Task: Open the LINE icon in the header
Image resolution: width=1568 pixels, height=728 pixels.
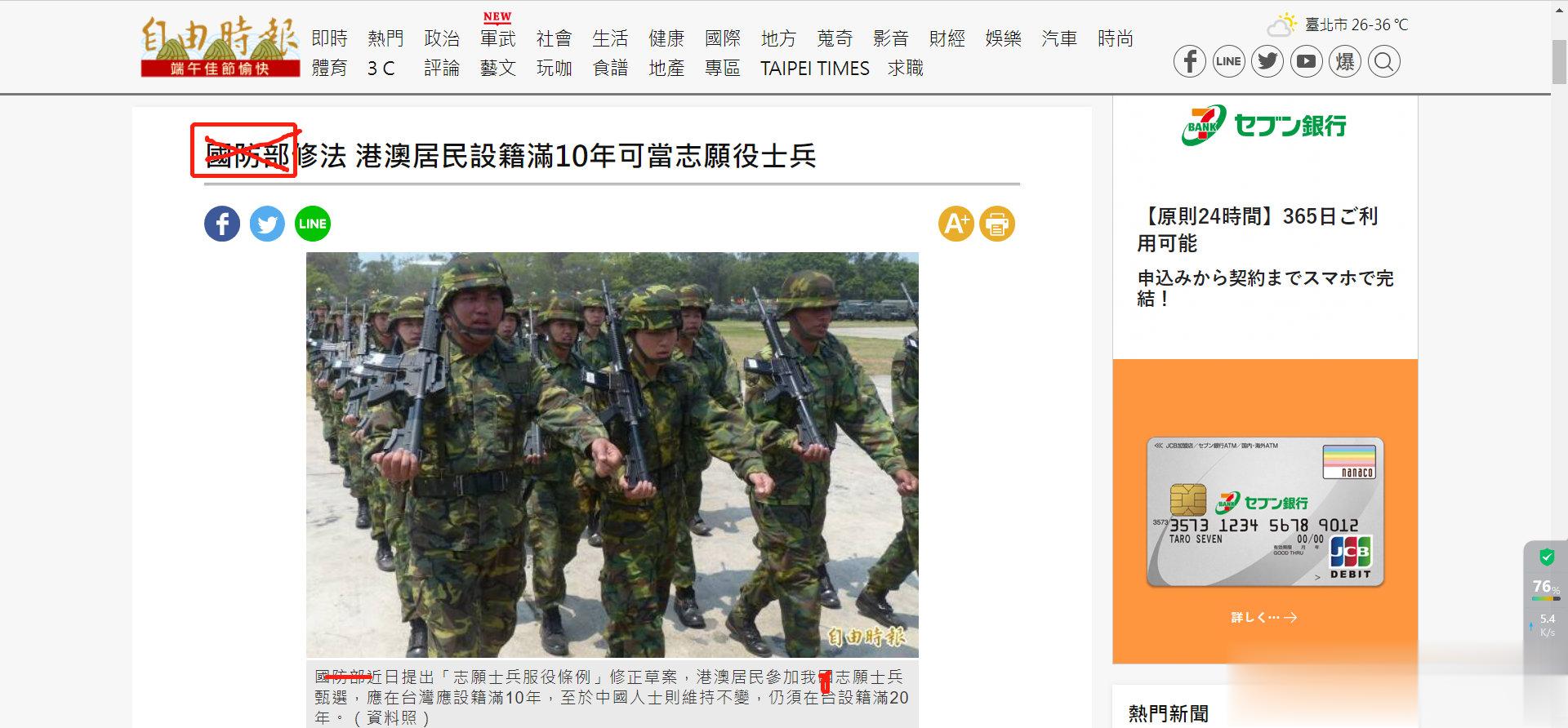Action: point(1228,61)
